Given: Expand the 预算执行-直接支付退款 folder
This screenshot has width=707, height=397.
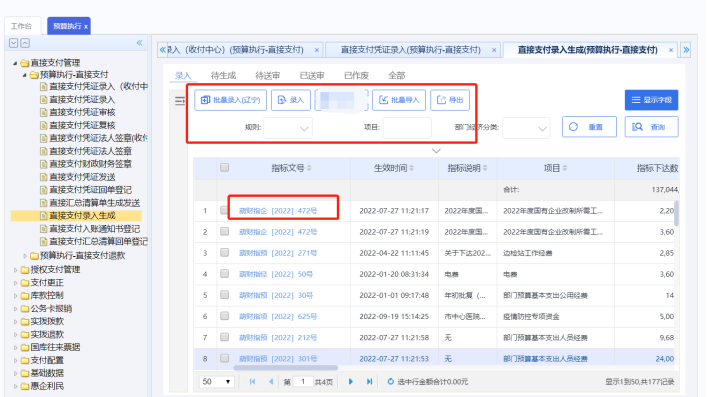Looking at the screenshot, I should click(24, 256).
